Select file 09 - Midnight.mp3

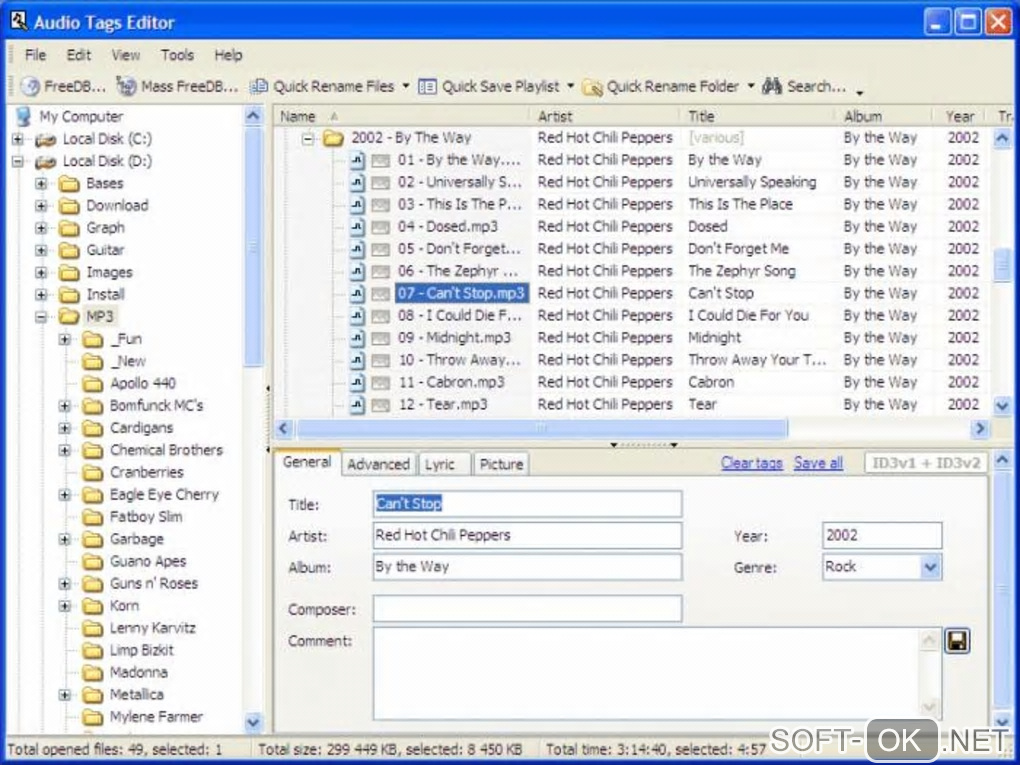[454, 338]
